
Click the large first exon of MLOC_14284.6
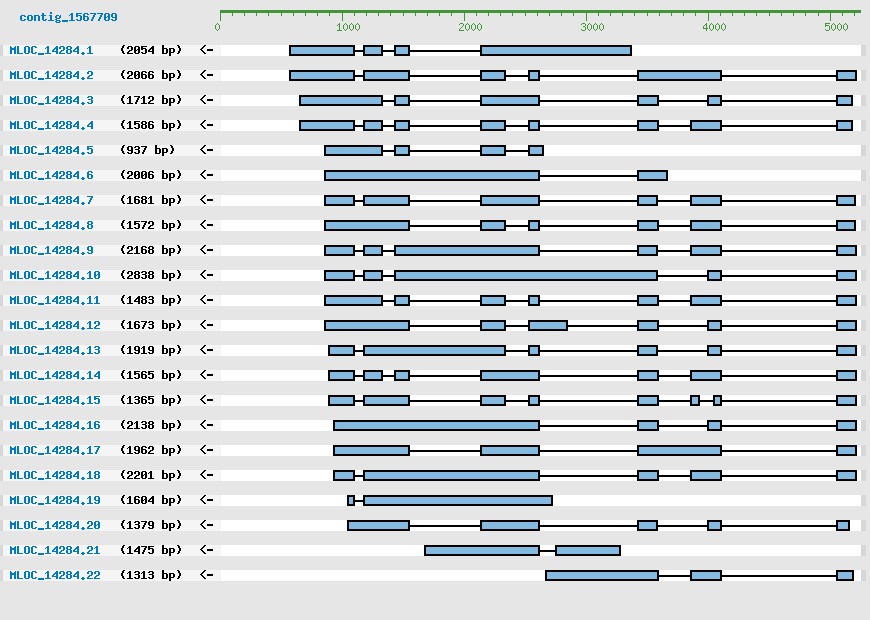point(432,175)
